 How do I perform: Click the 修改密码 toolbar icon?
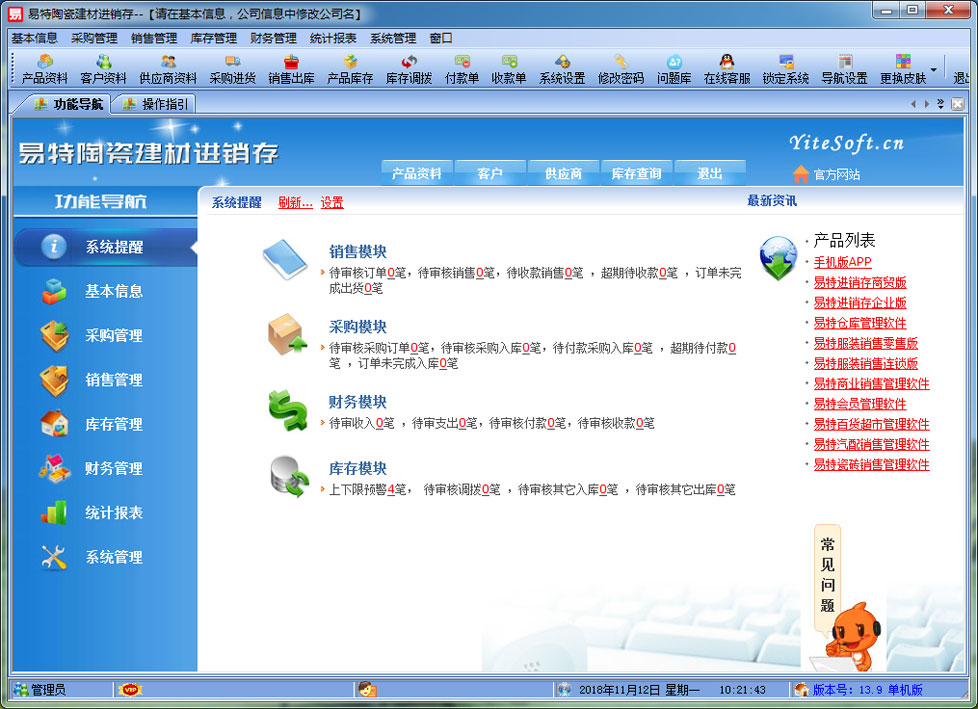[x=621, y=69]
